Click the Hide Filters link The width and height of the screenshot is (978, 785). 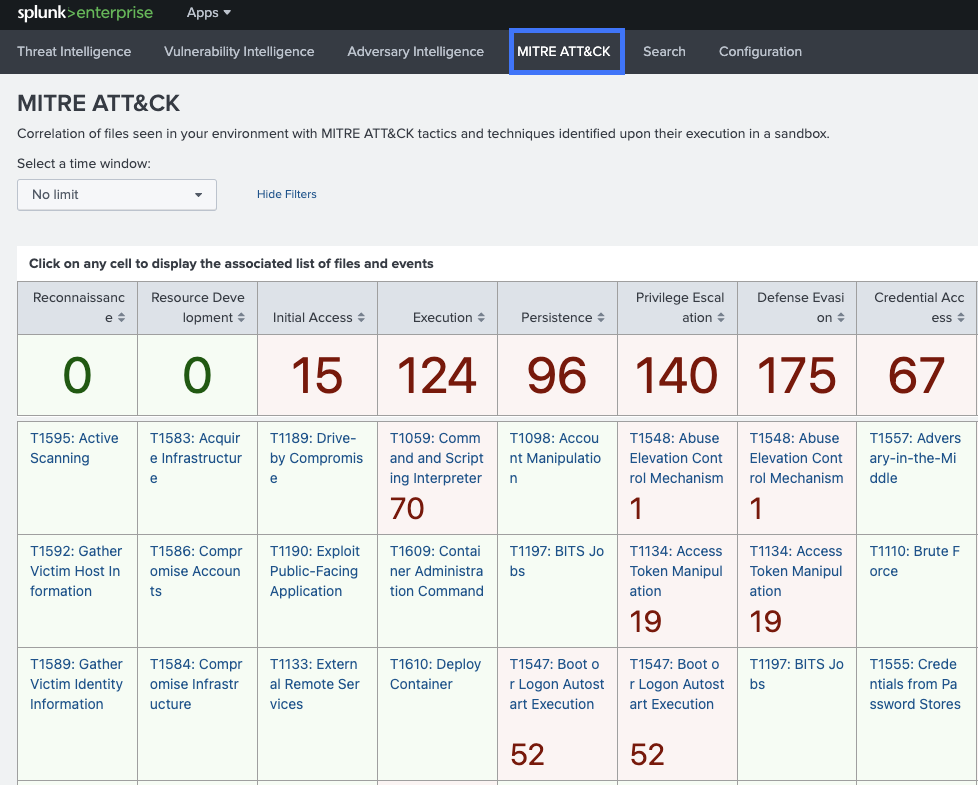coord(286,195)
